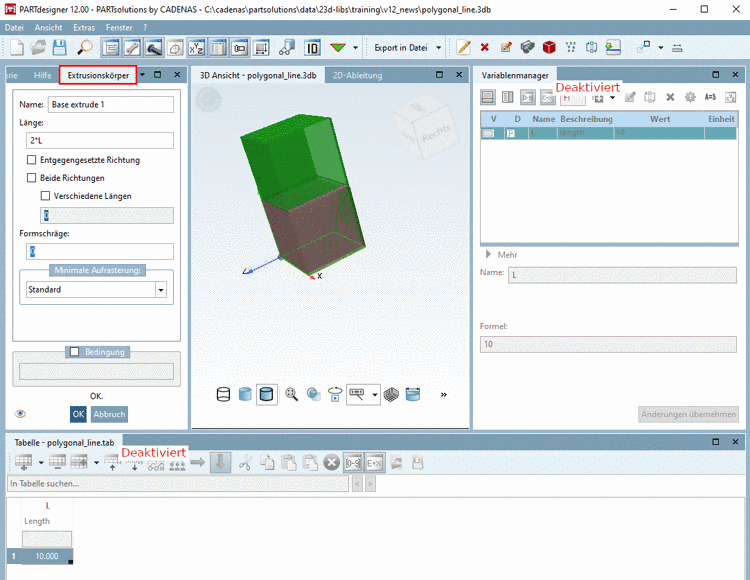750x580 pixels.
Task: Select wireframe cylinder display mode
Action: tap(223, 394)
